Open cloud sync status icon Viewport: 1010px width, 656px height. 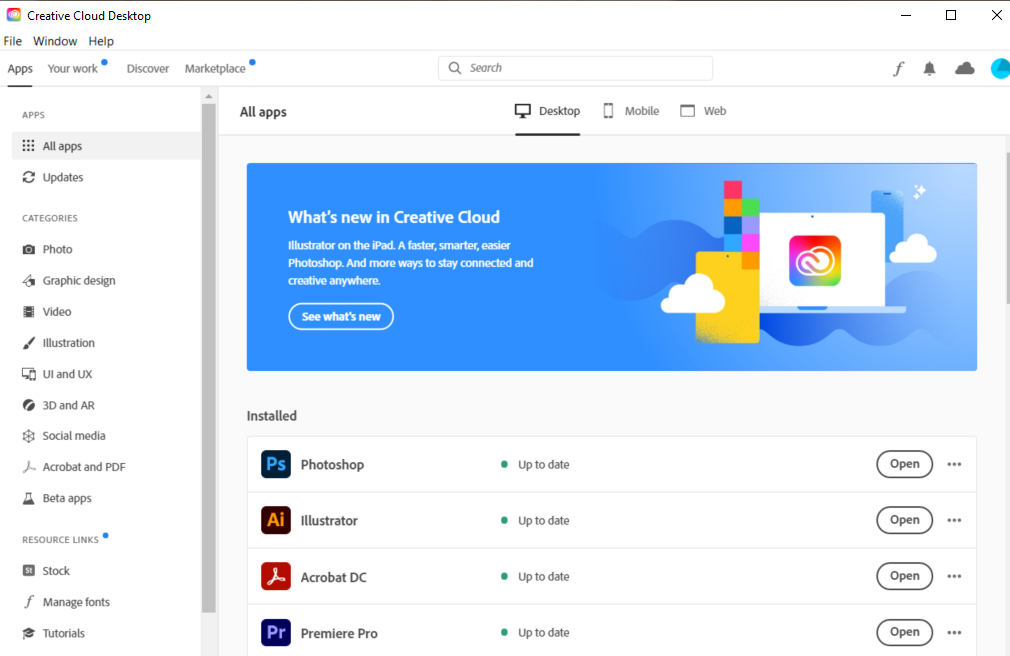click(x=964, y=68)
